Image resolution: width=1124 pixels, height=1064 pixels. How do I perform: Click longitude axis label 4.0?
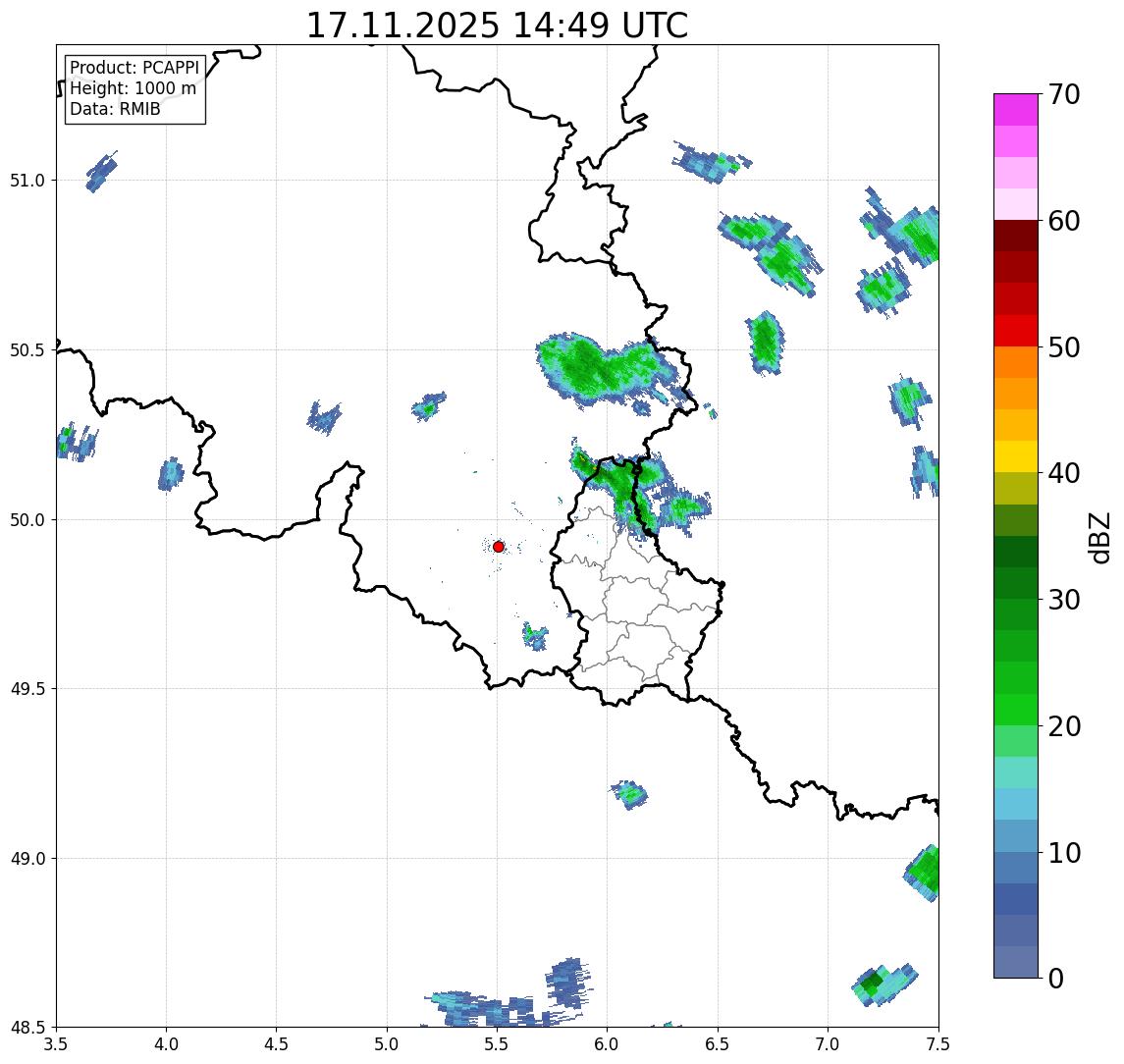[x=166, y=1043]
